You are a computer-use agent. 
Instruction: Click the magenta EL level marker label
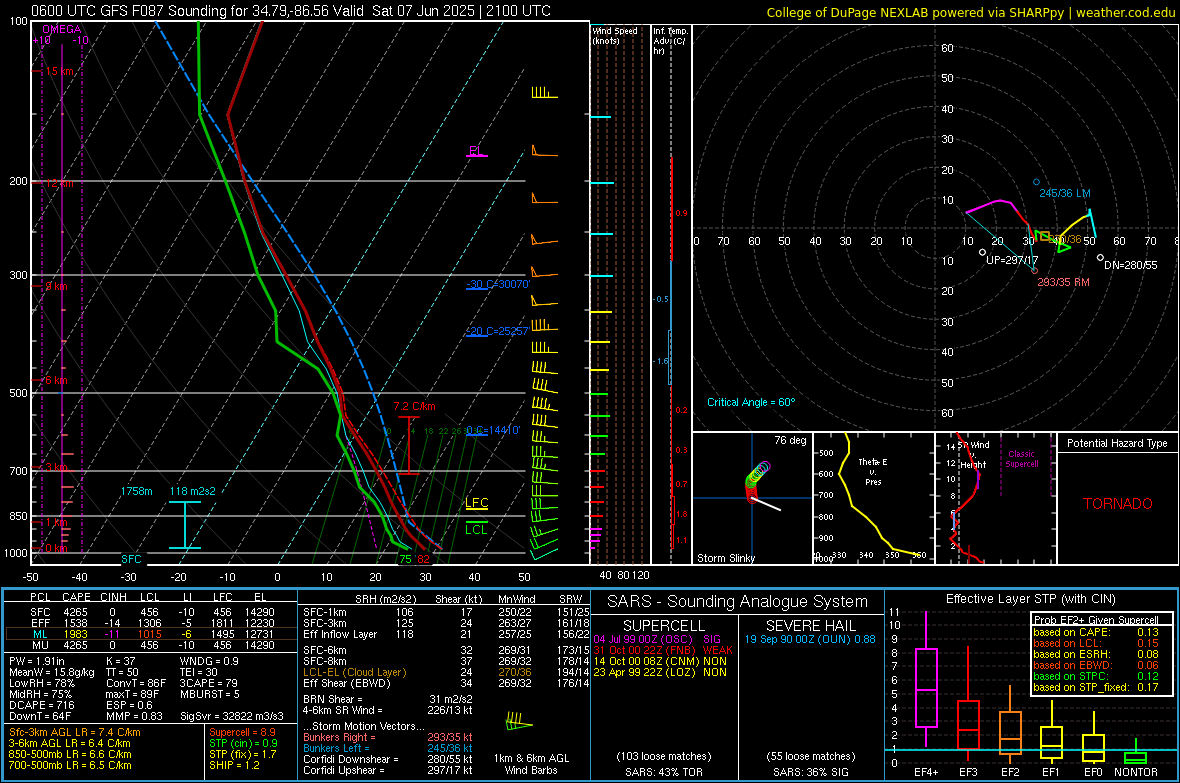click(475, 151)
